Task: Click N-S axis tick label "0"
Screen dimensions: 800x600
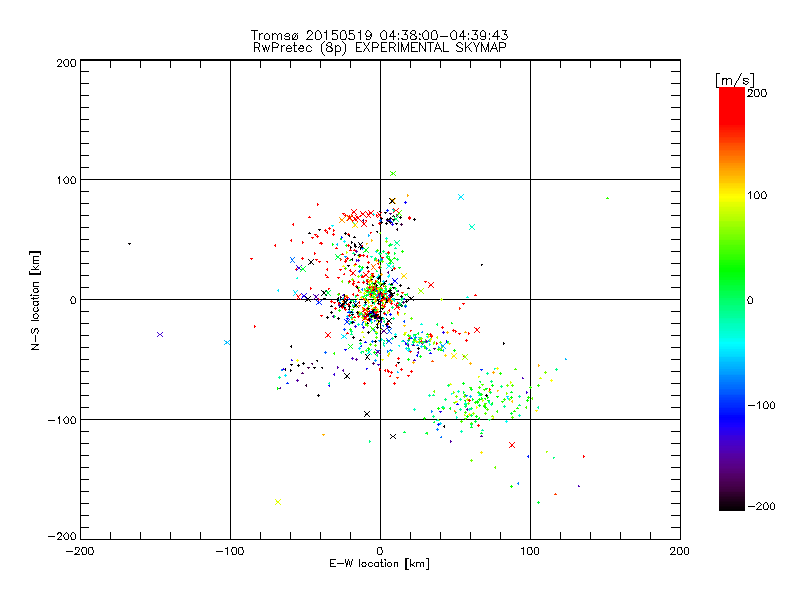Action: click(73, 301)
